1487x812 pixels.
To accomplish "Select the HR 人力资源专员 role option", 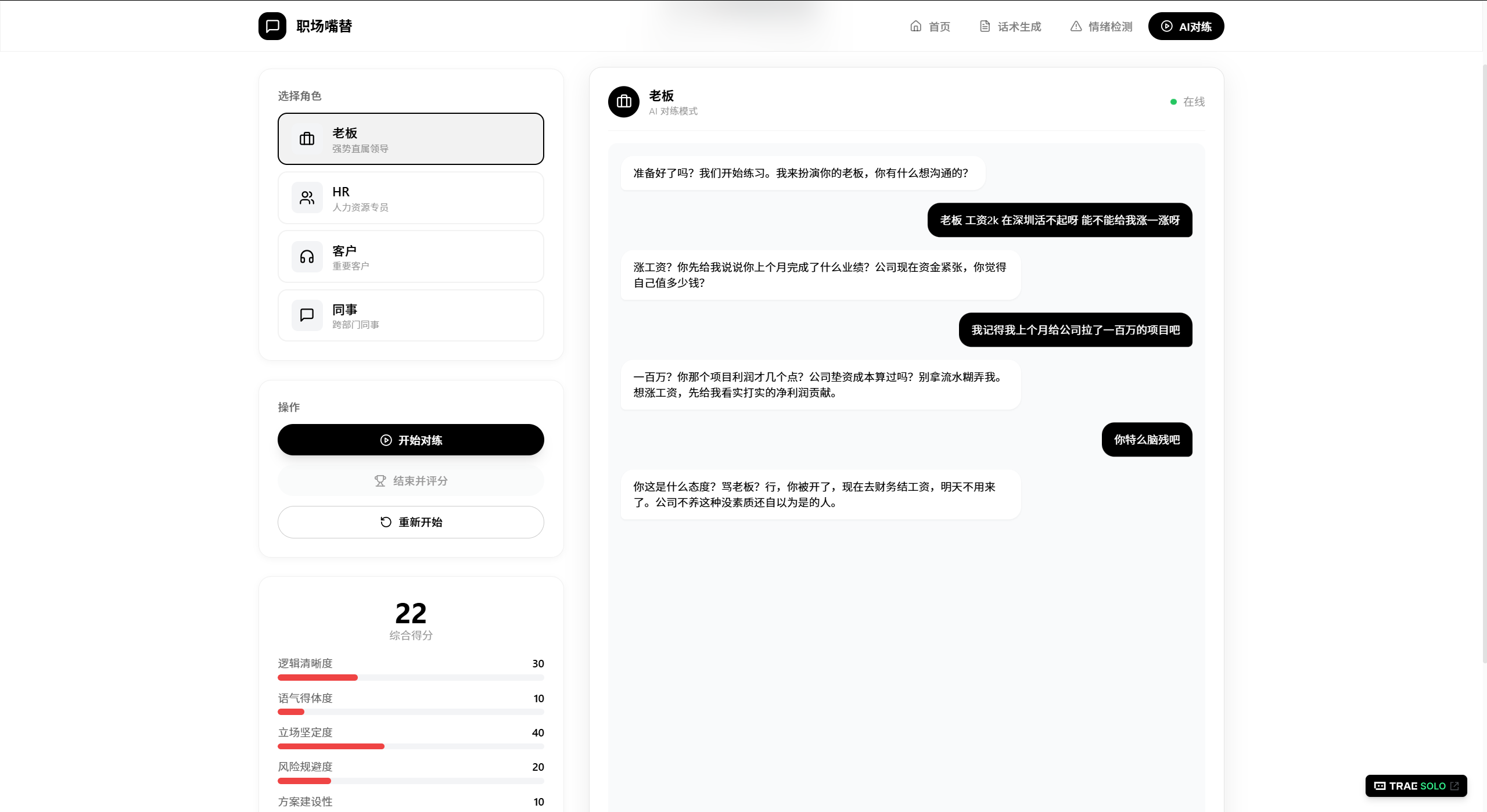I will coord(411,198).
